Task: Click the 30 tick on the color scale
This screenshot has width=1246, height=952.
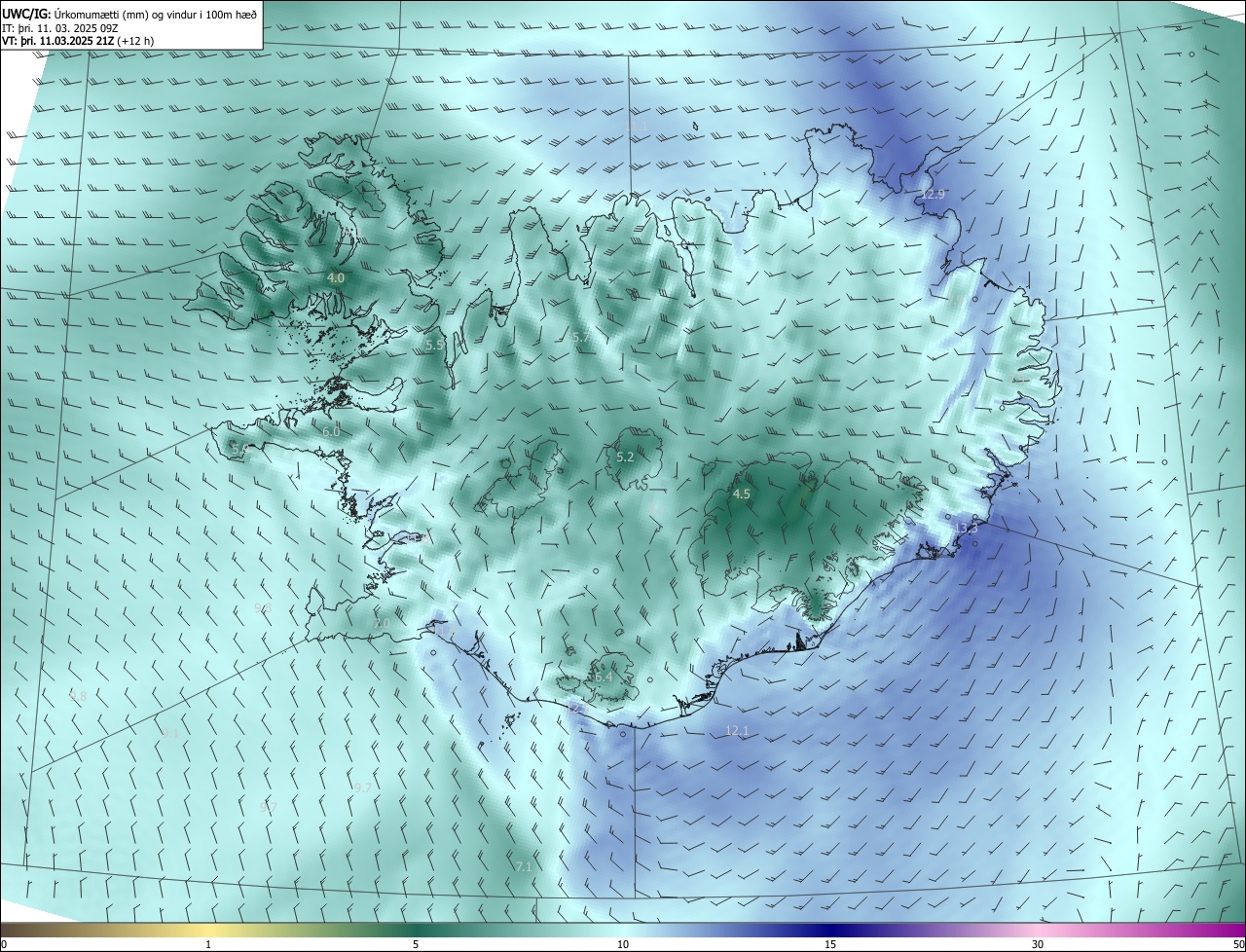Action: [x=1038, y=944]
